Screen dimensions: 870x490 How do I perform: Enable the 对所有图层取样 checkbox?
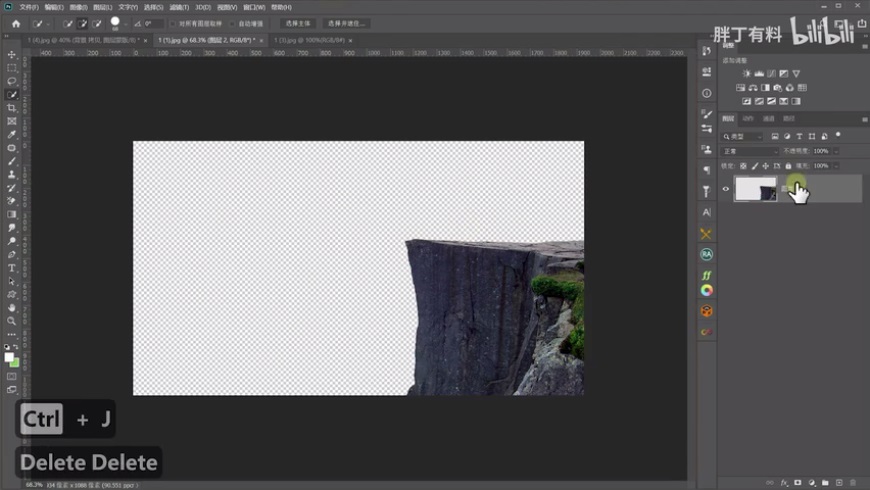click(171, 23)
